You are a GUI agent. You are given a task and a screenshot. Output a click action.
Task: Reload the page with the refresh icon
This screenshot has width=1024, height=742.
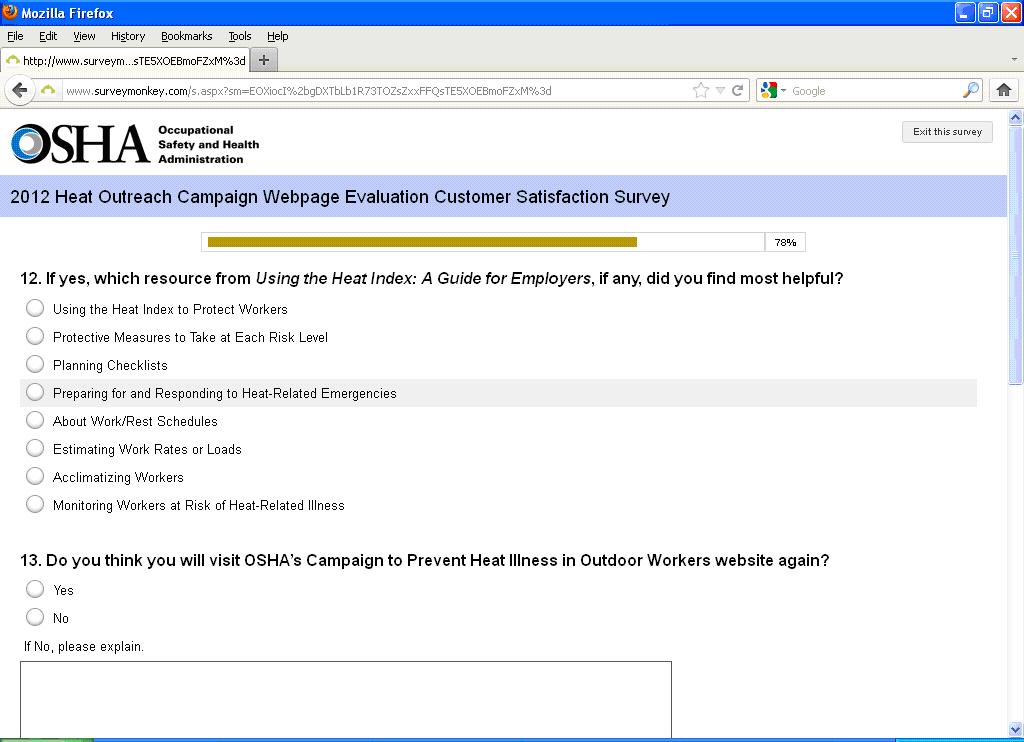click(737, 90)
